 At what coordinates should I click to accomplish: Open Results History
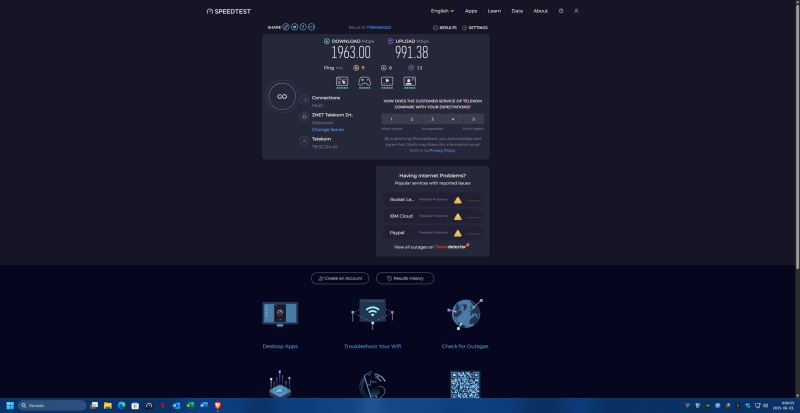[x=405, y=278]
